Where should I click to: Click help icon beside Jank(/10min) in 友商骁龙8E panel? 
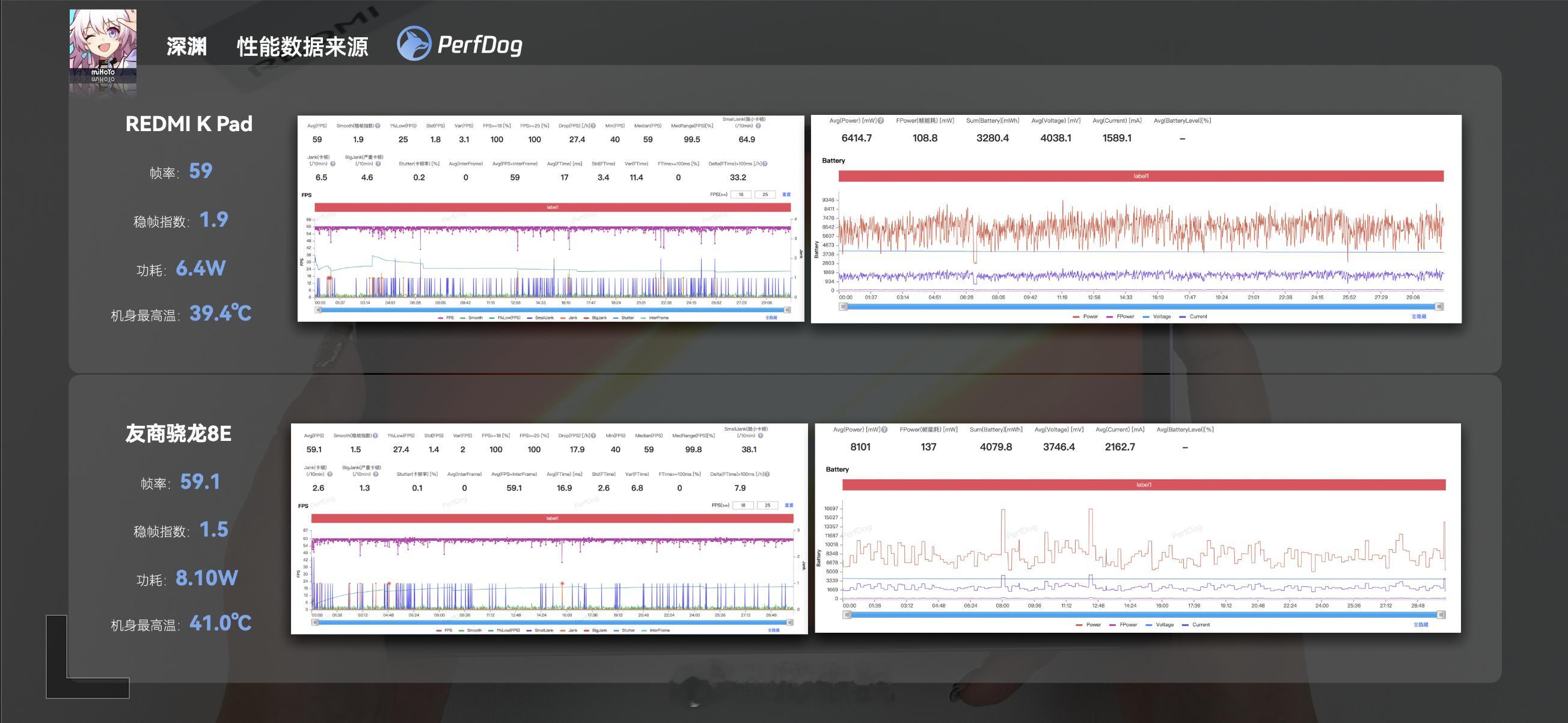tap(329, 474)
